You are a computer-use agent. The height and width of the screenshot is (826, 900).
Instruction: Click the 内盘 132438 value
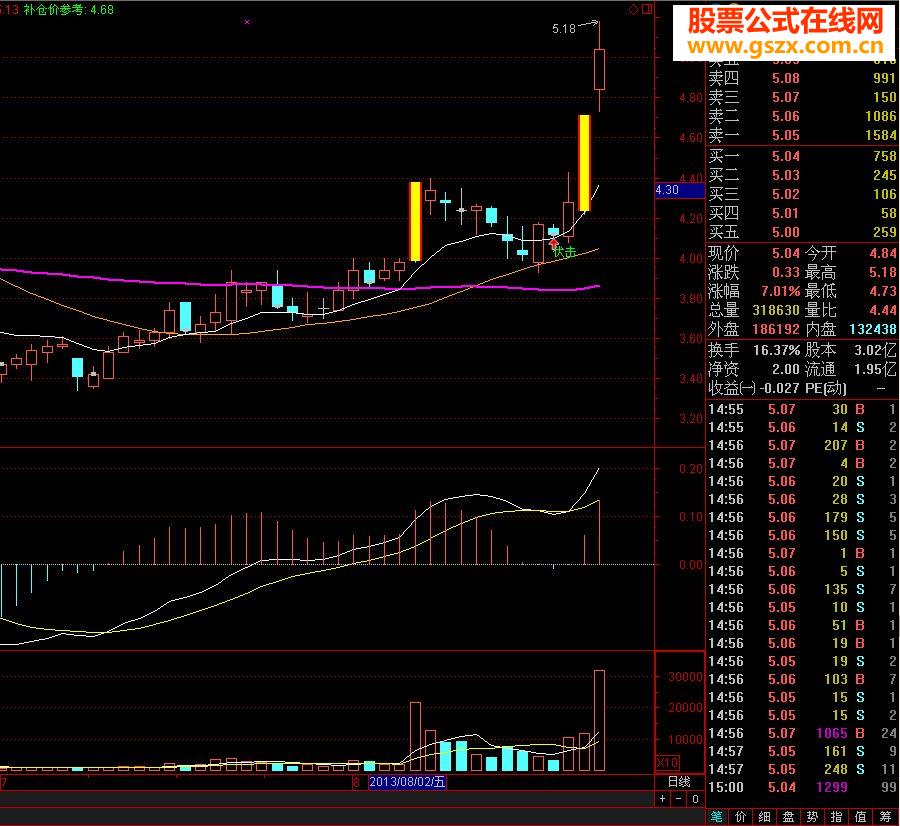coord(872,329)
